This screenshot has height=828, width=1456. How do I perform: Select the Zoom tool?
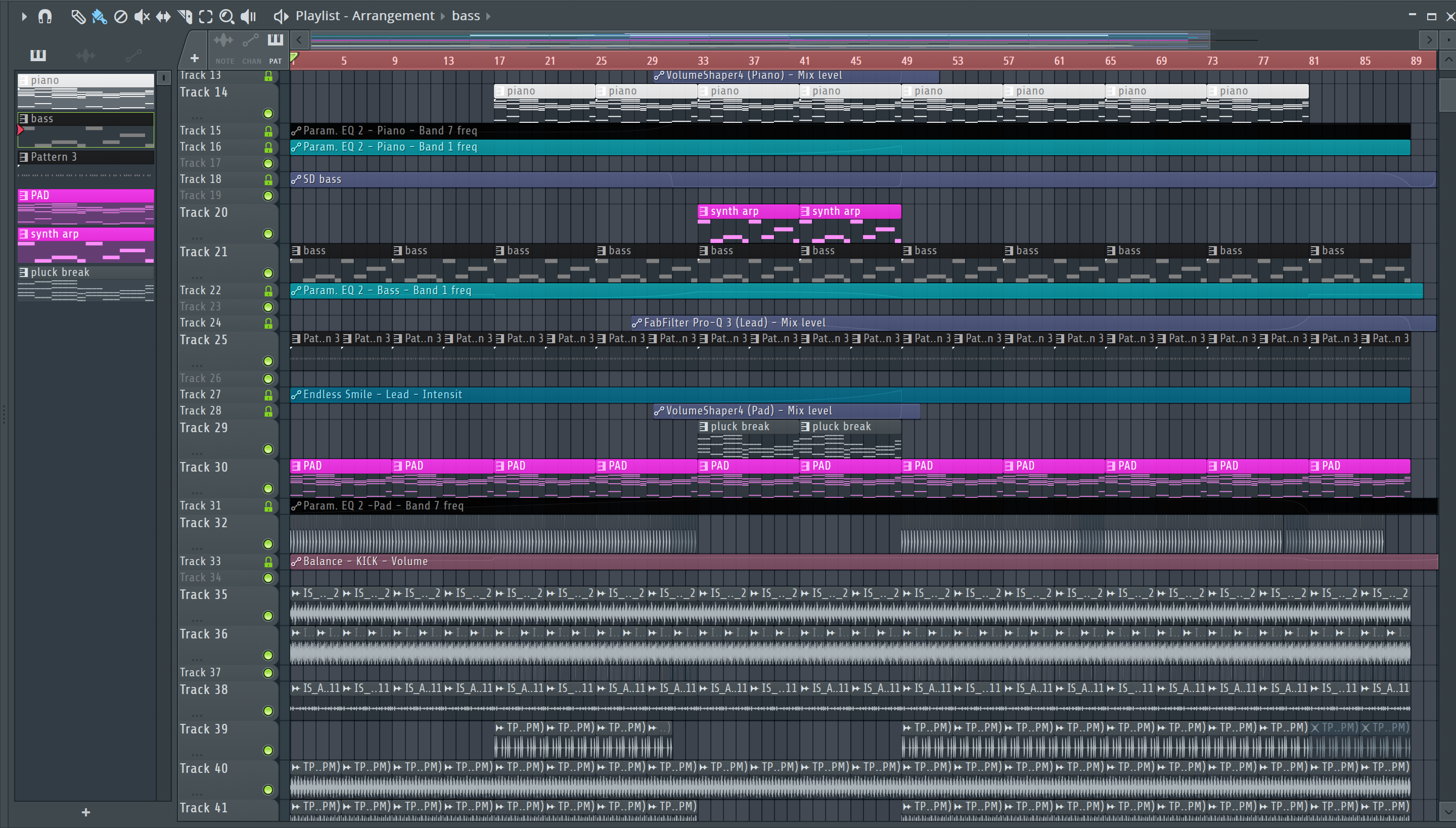[227, 17]
